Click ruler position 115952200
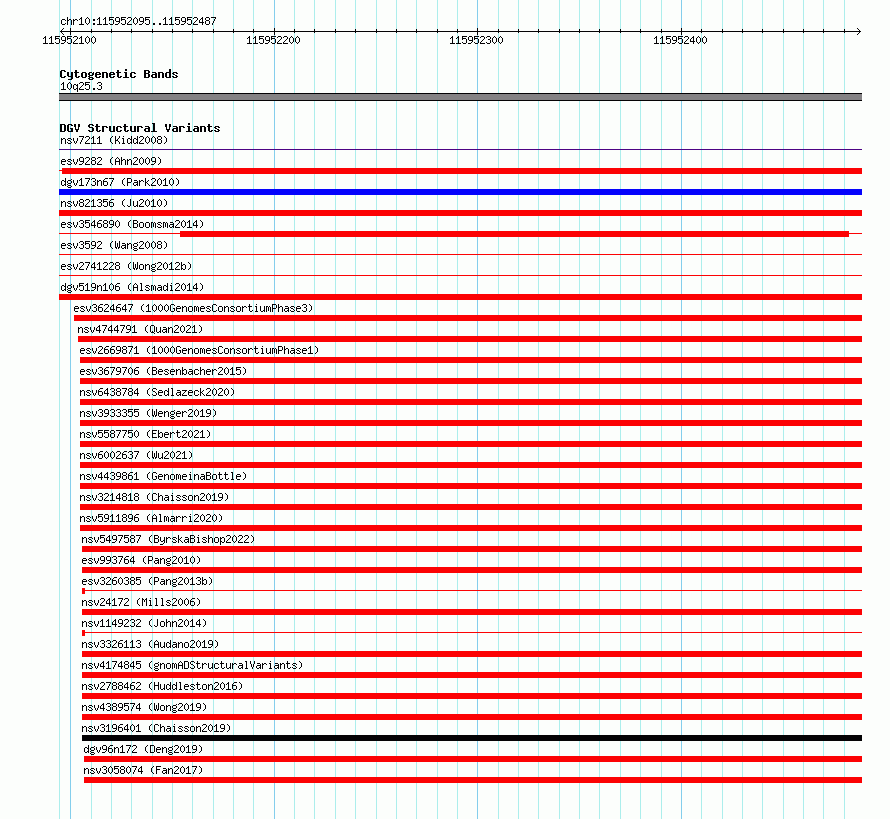 273,40
